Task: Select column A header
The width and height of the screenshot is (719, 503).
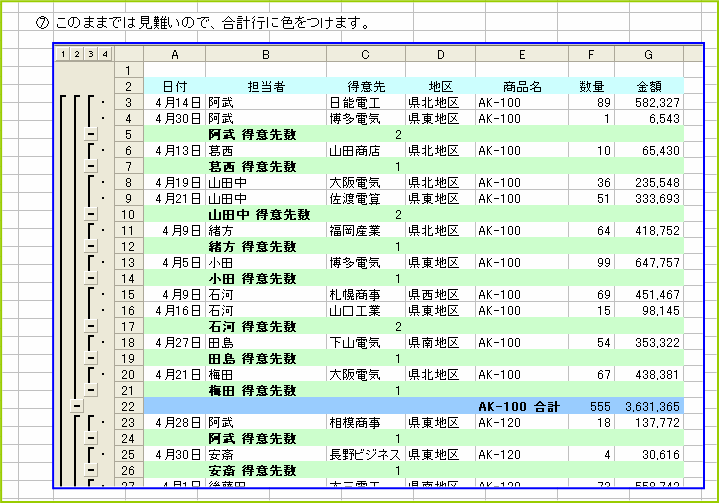Action: tap(175, 55)
